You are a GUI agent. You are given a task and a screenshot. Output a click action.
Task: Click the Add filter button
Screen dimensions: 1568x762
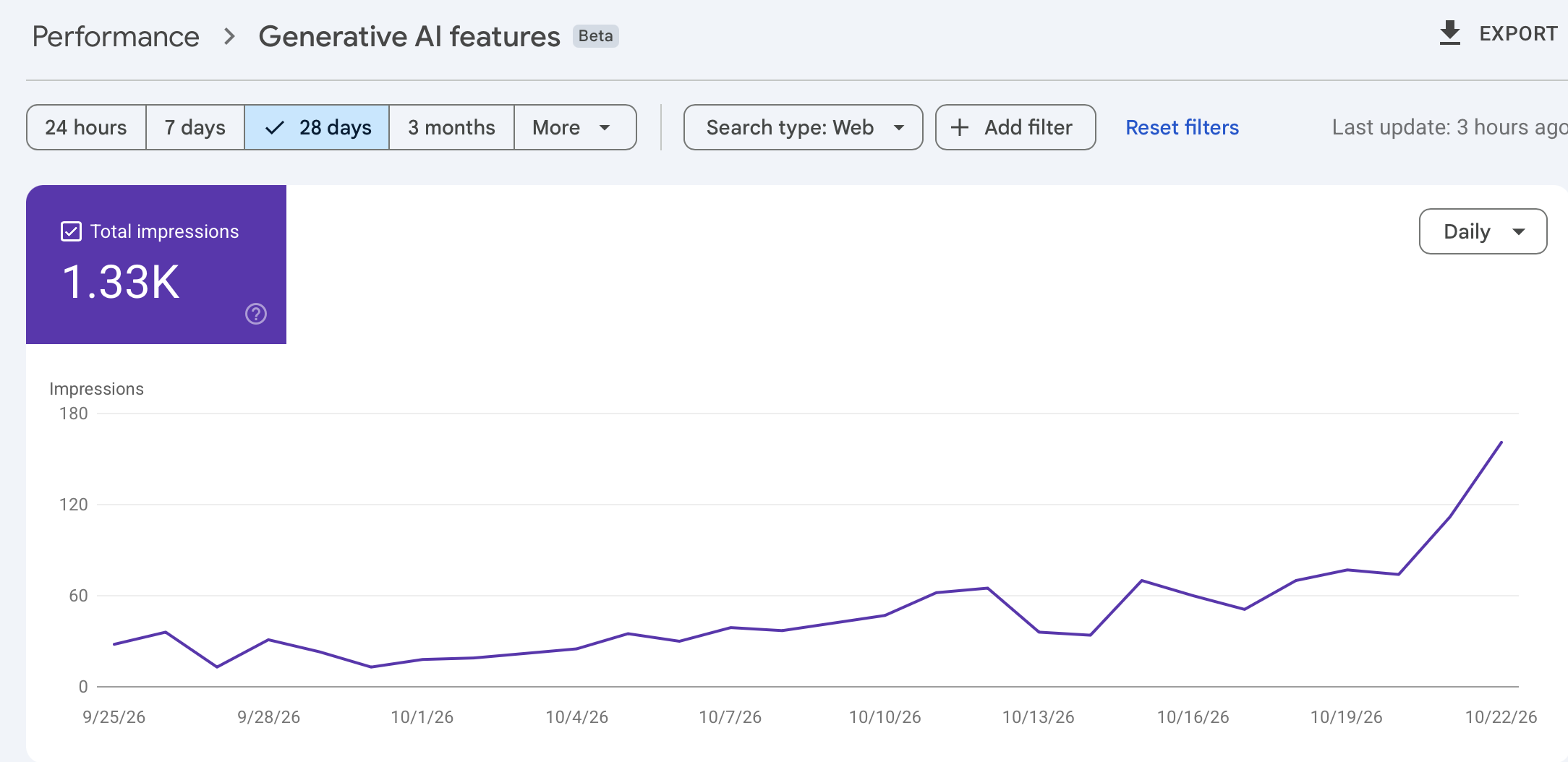[x=1015, y=127]
